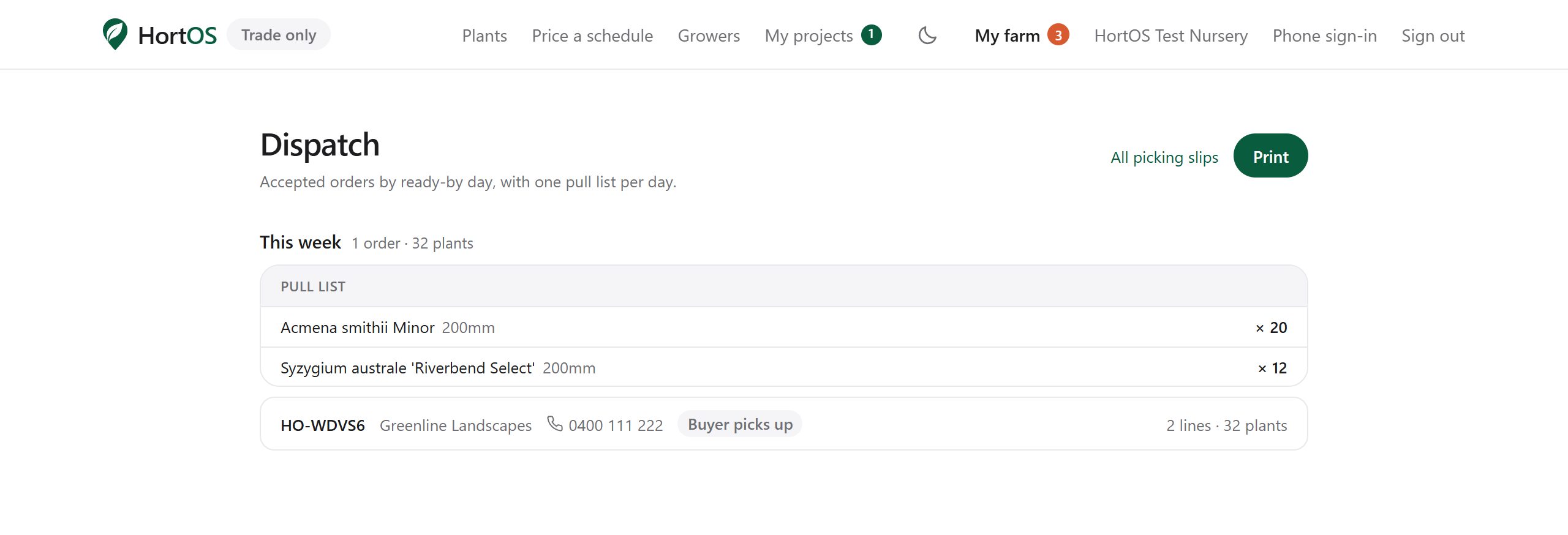Click the 1 order · 32 plants summary
The width and height of the screenshot is (1568, 535).
point(412,243)
